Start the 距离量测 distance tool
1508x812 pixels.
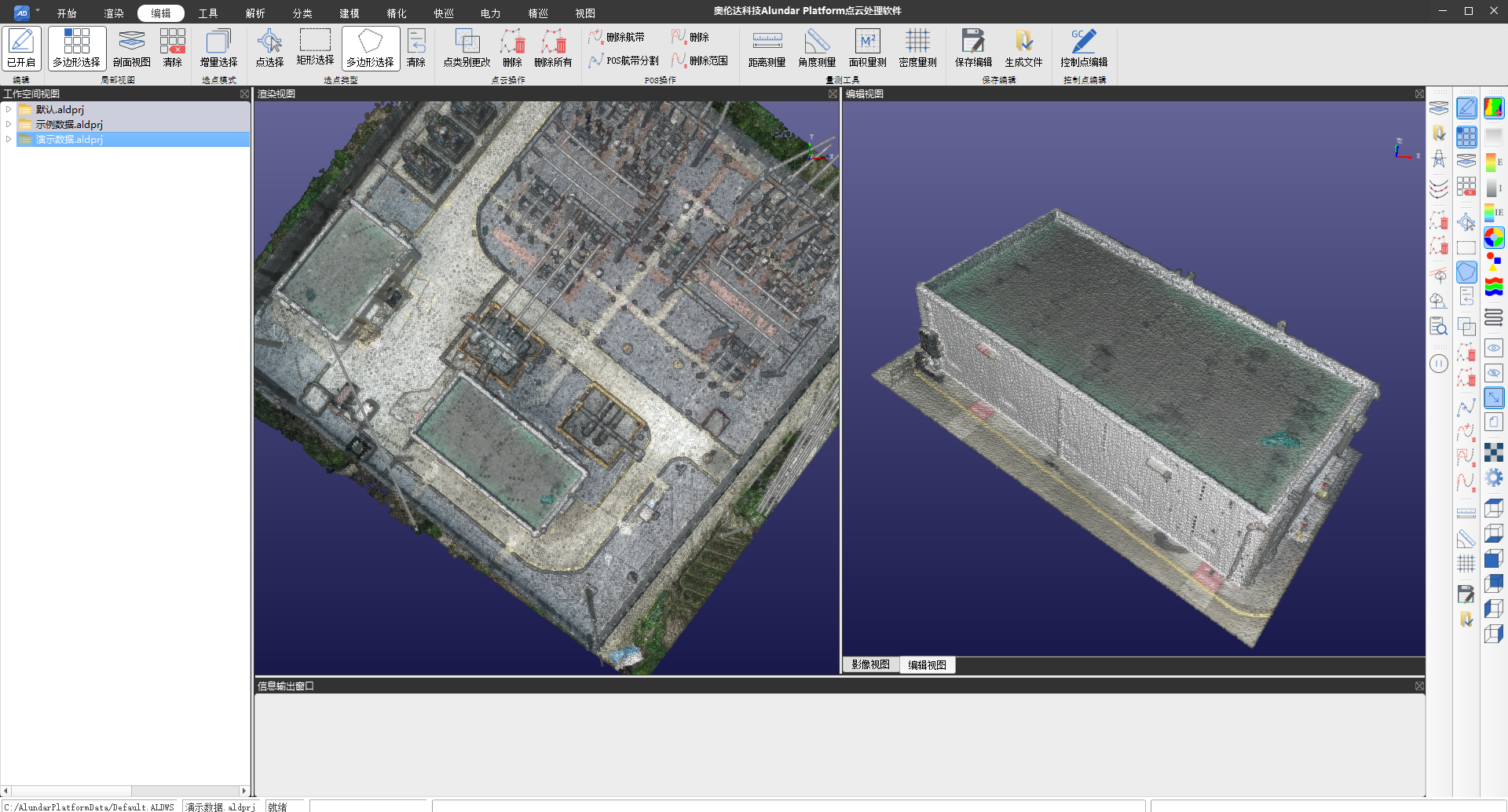tap(767, 49)
